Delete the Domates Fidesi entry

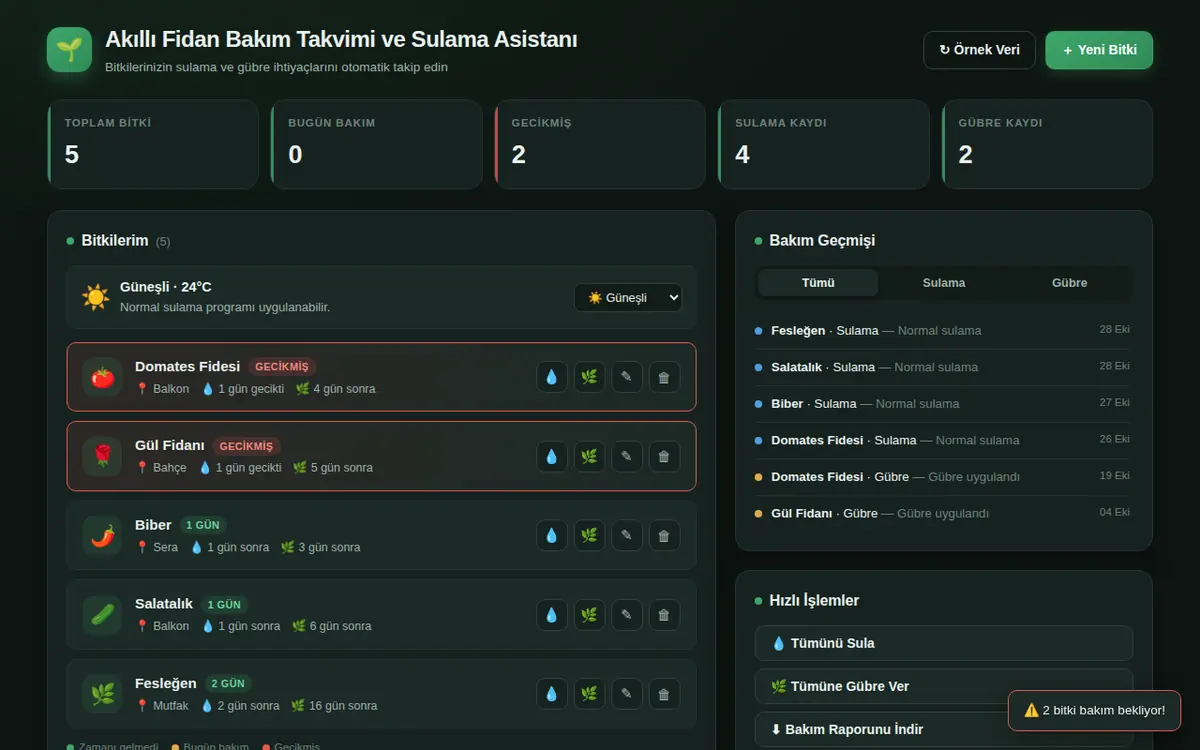coord(664,377)
